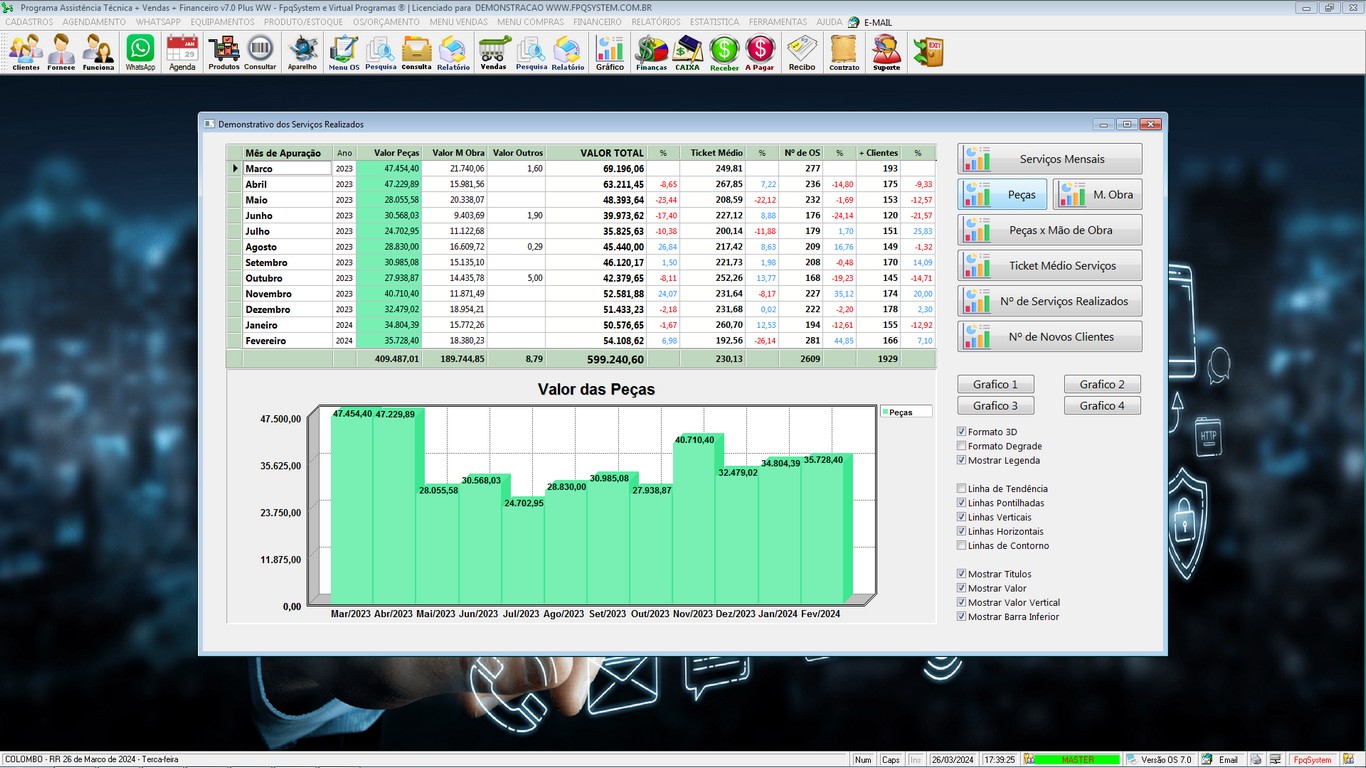This screenshot has height=768, width=1366.
Task: Open the CAIXA cash register icon
Action: [688, 52]
